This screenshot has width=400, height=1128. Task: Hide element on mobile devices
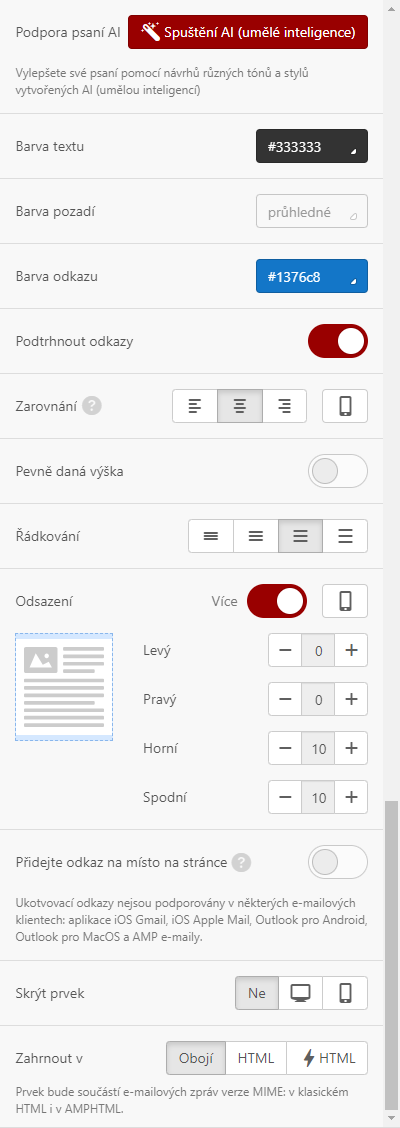click(x=345, y=993)
